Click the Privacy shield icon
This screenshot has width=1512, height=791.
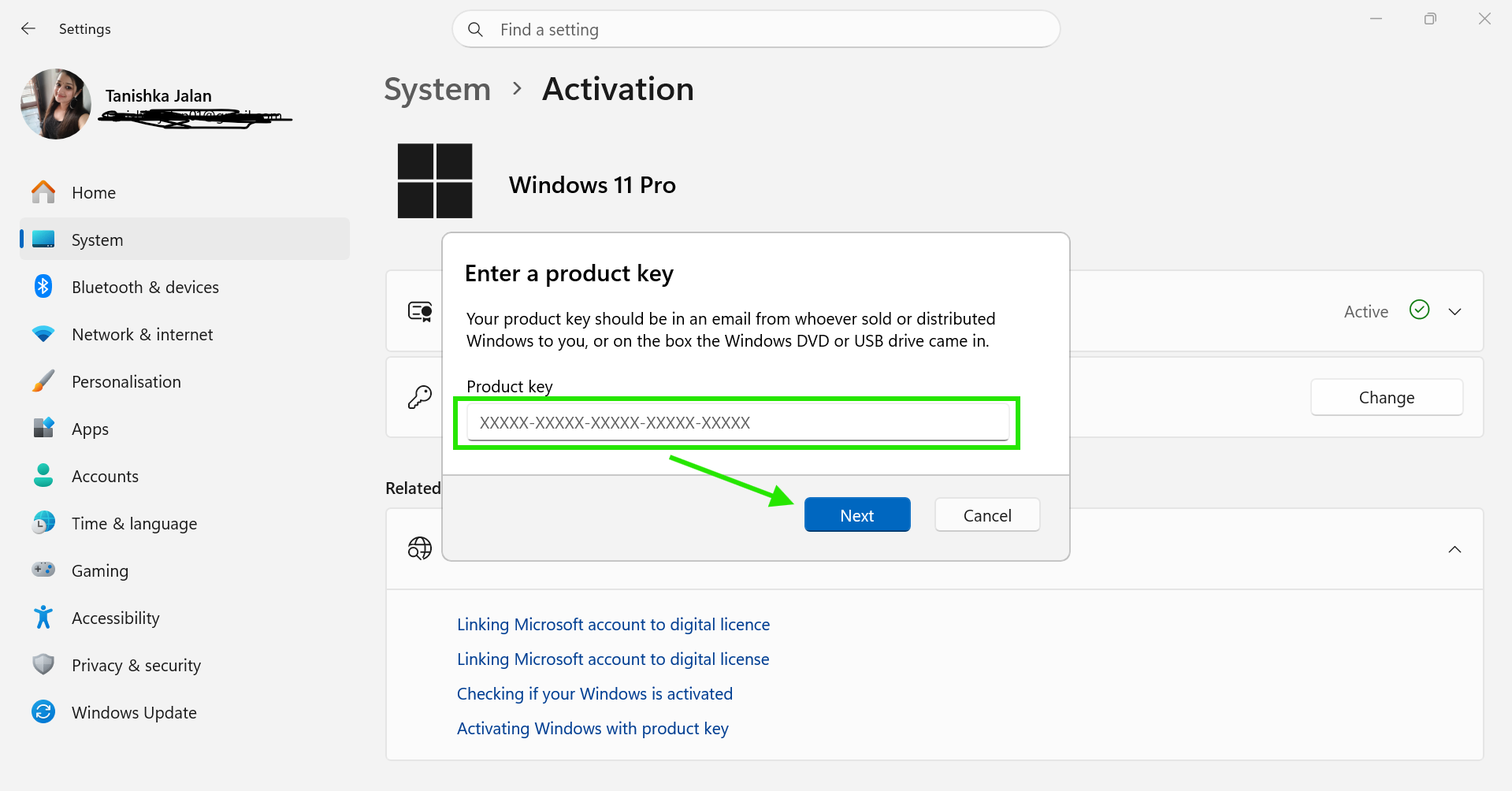(43, 665)
